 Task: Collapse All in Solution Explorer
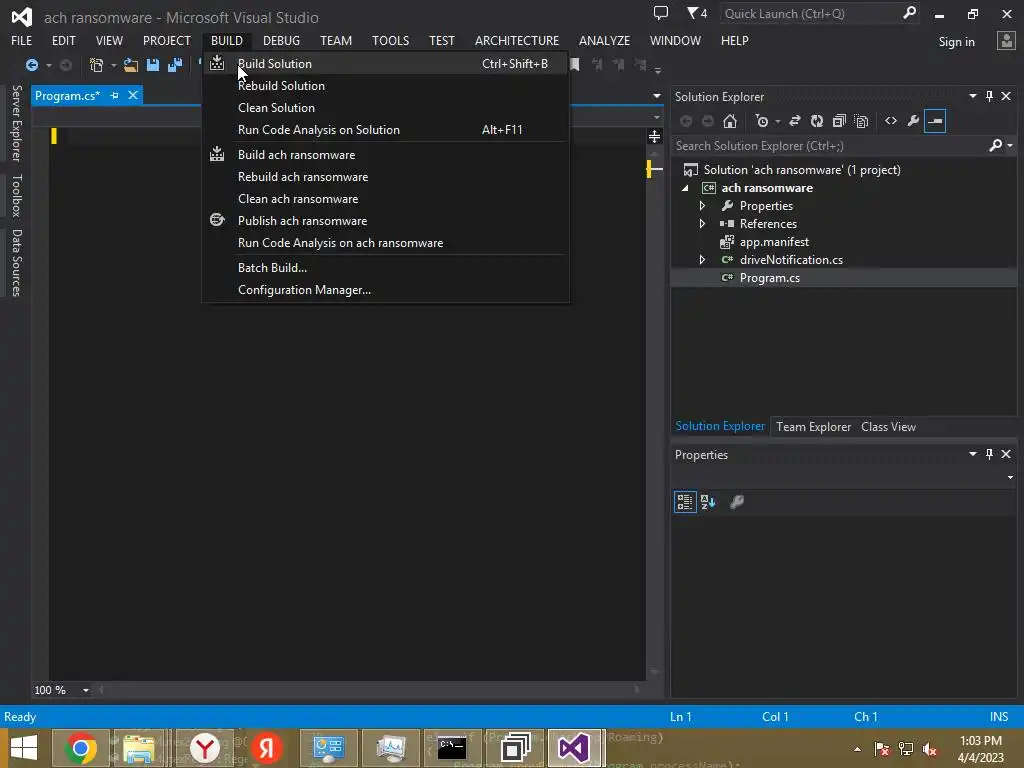click(x=839, y=121)
